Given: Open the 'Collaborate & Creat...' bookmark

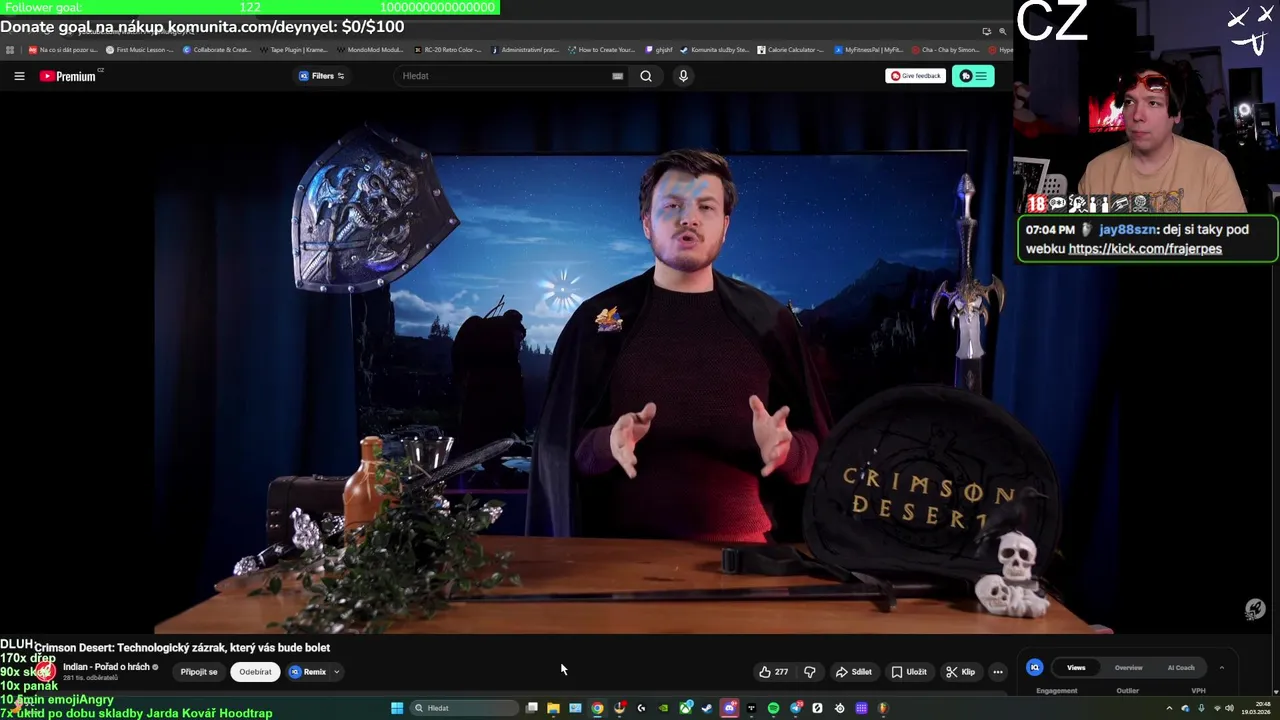Looking at the screenshot, I should point(217,49).
